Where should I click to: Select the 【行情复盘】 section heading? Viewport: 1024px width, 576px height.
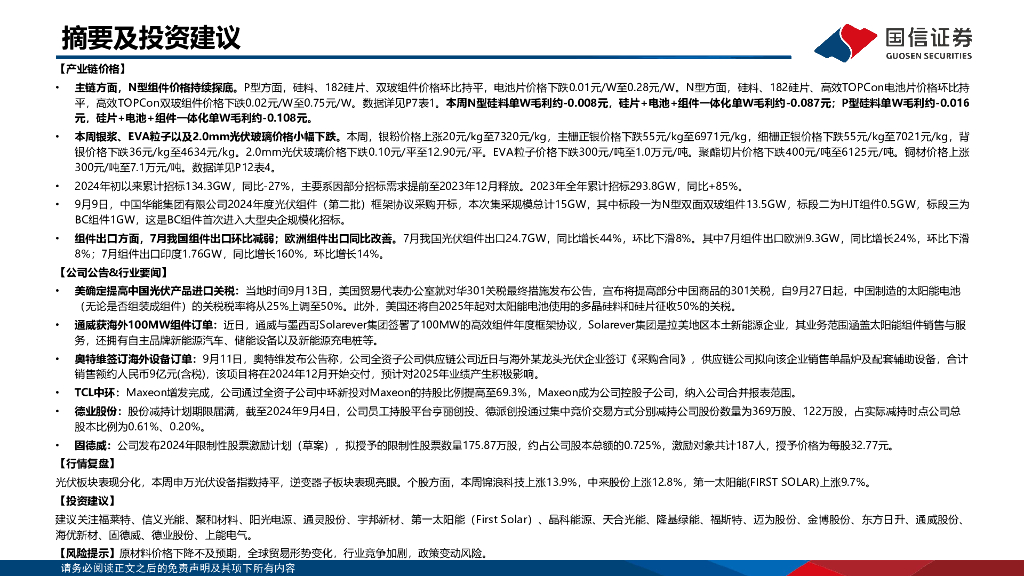click(x=86, y=464)
